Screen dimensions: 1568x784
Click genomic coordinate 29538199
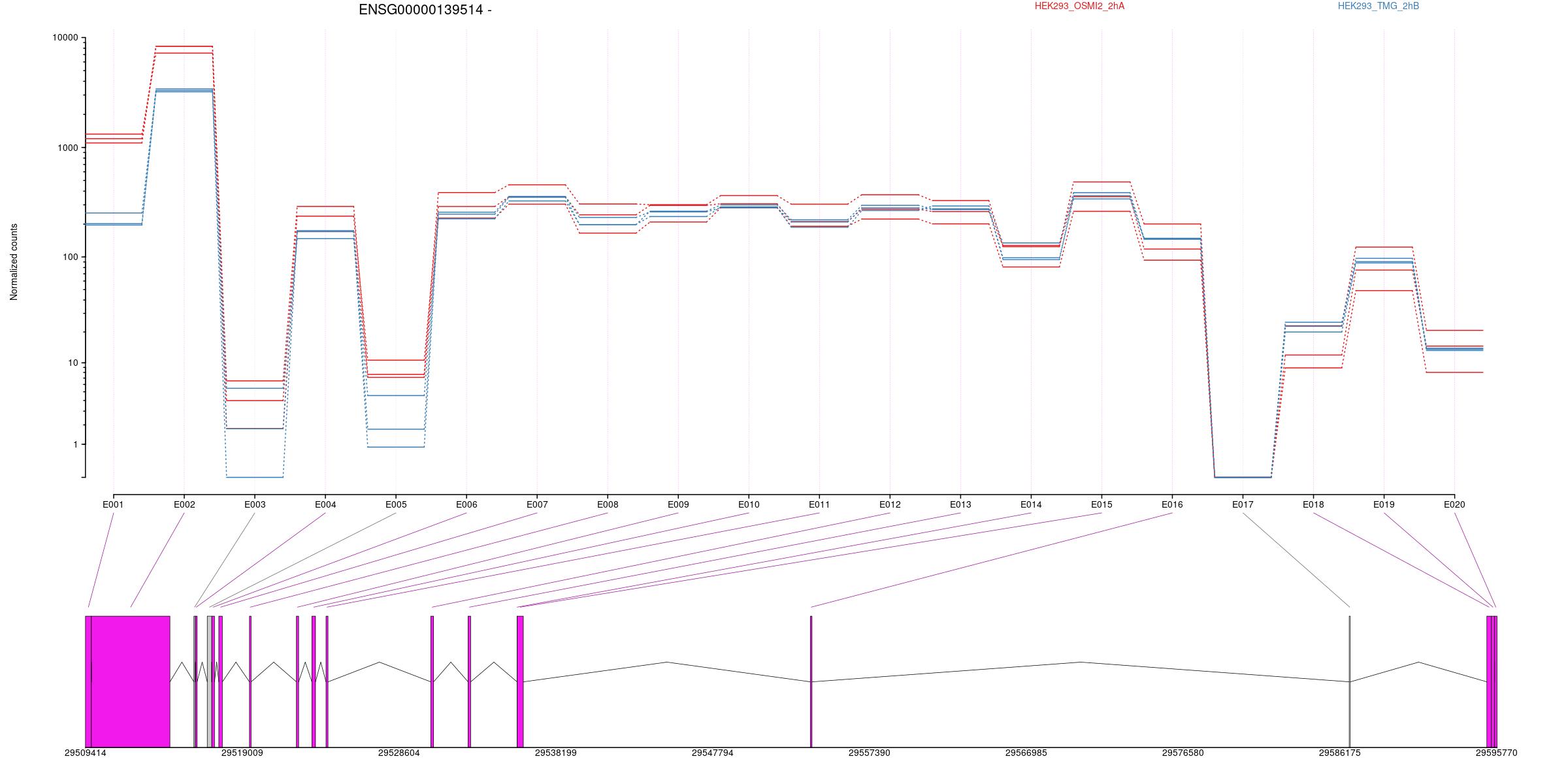[x=556, y=753]
